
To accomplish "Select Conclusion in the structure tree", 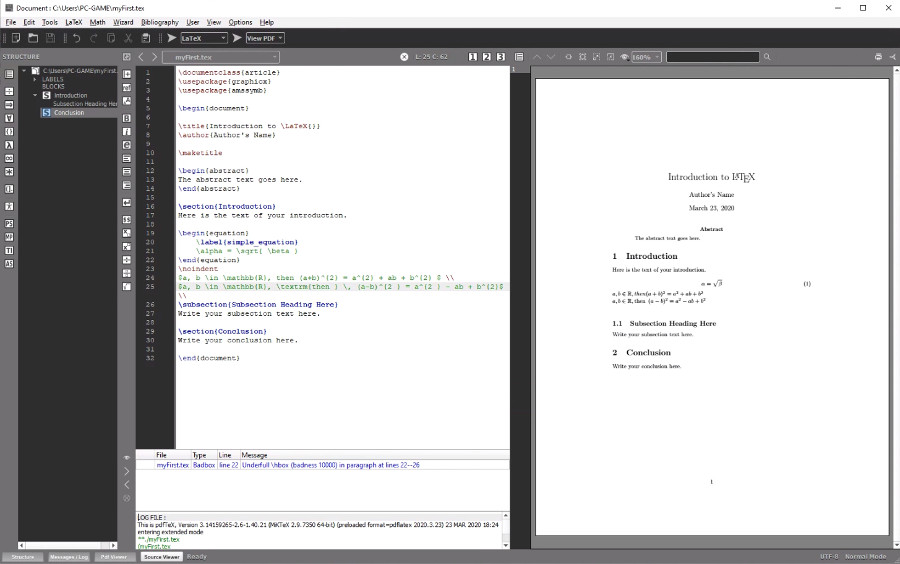I will tap(69, 112).
